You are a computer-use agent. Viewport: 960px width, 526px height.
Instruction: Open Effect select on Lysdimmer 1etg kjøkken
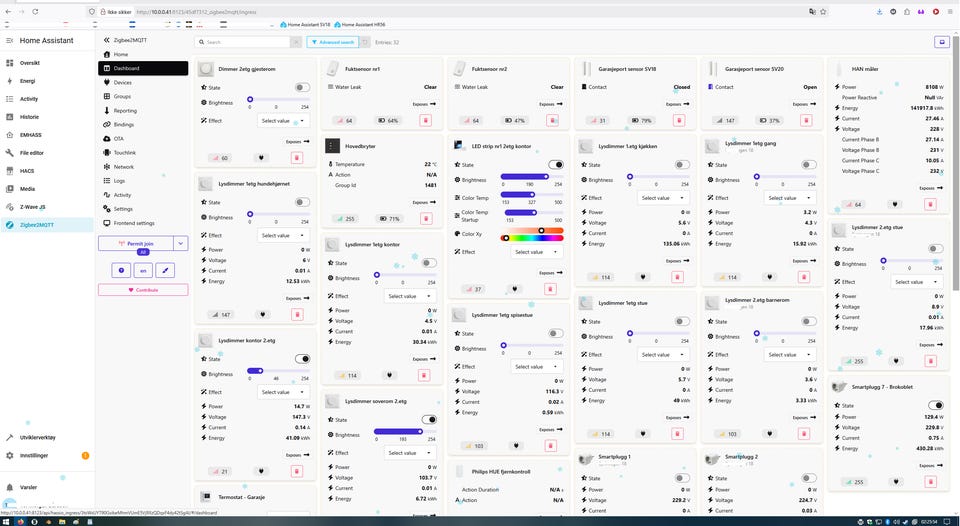663,198
